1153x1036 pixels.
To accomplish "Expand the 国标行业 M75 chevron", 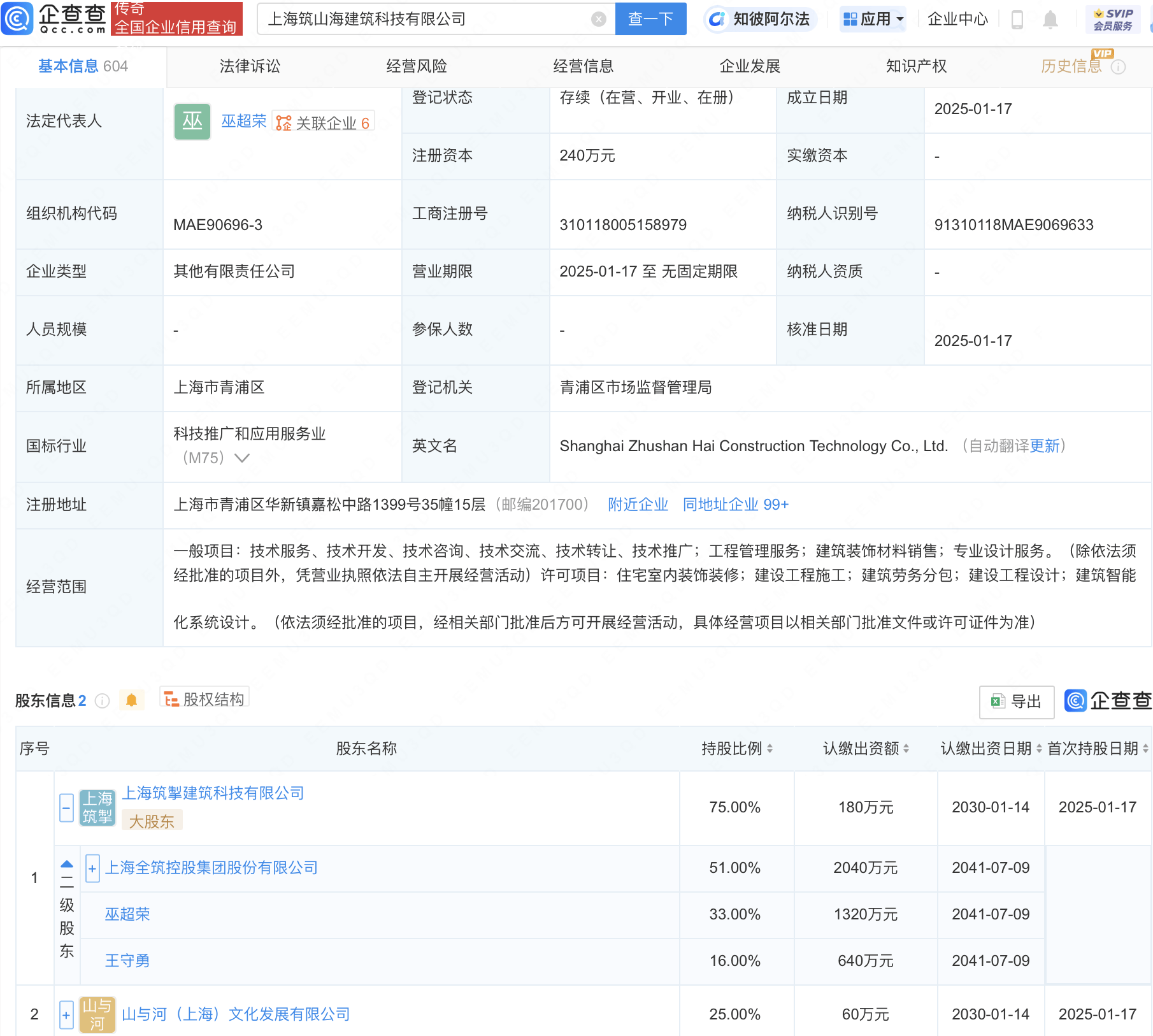I will [241, 457].
